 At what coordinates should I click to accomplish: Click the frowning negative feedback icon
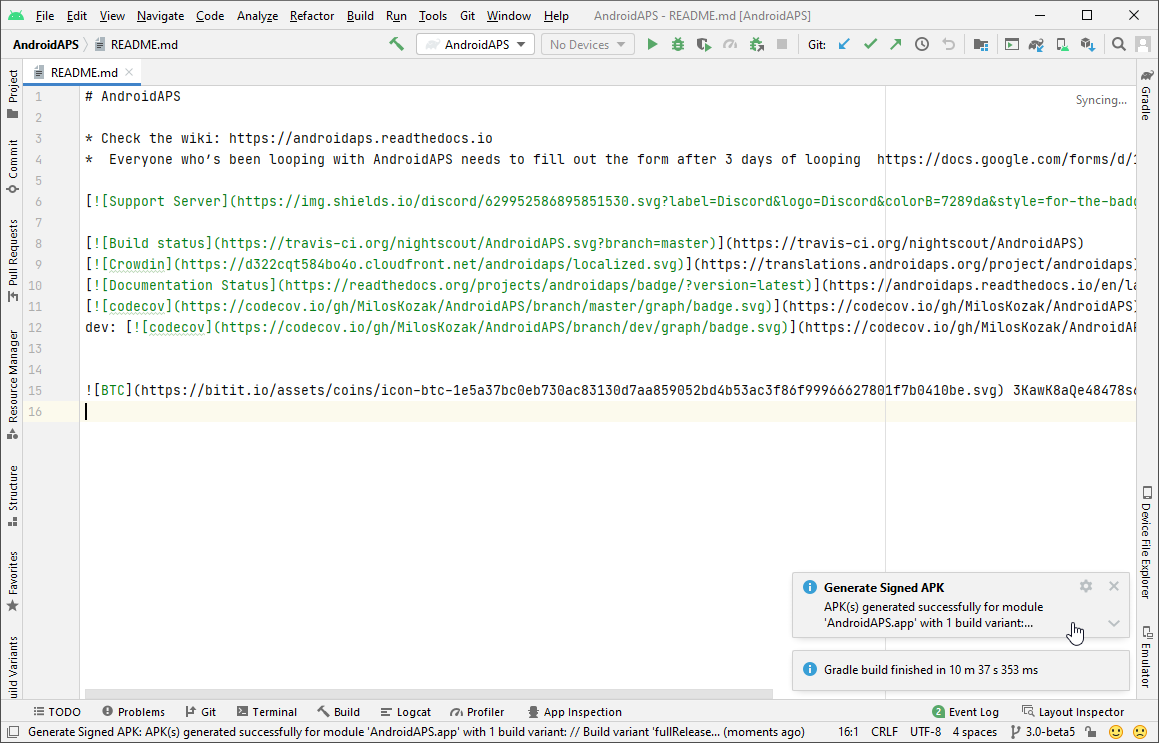coord(1141,732)
